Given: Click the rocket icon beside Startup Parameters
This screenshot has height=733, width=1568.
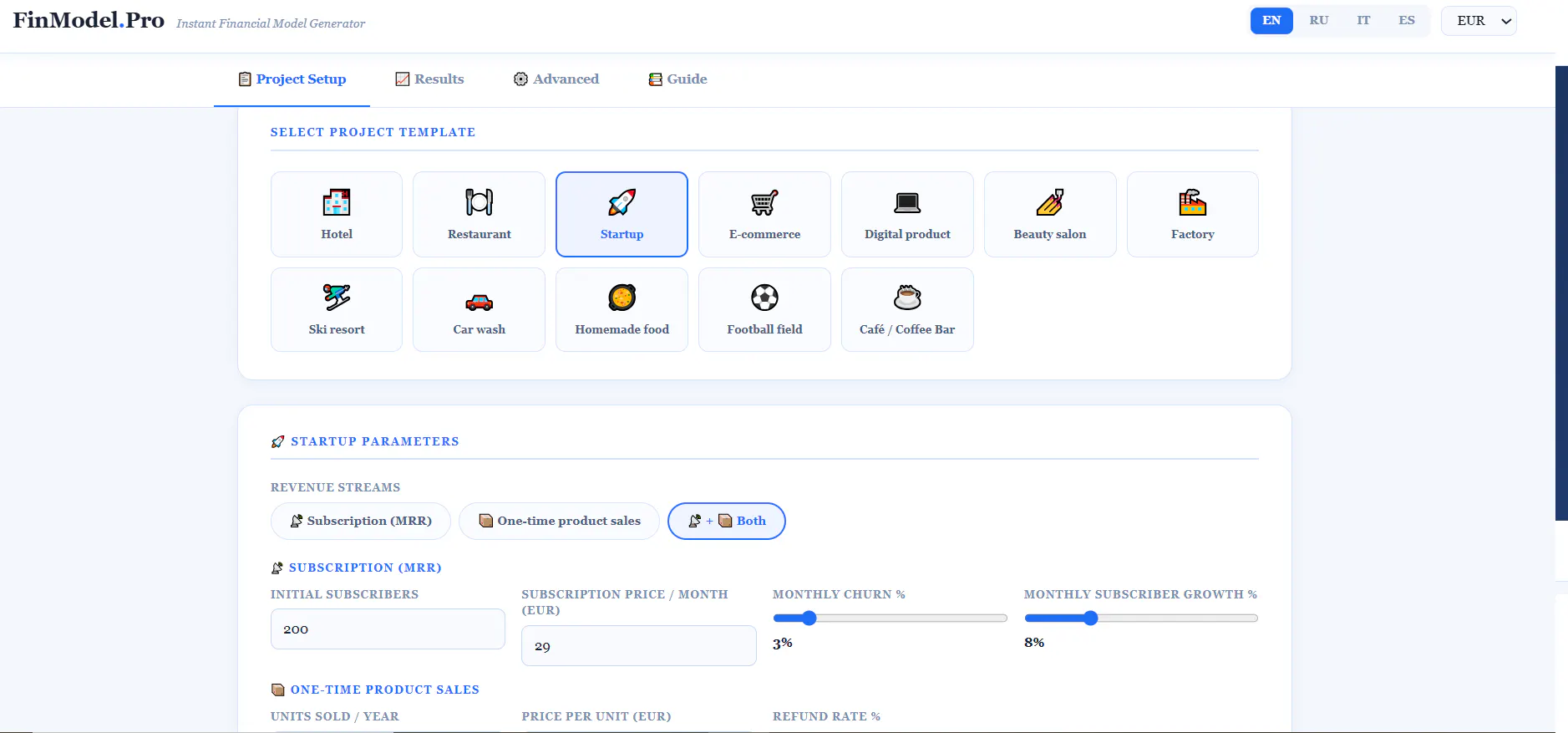Looking at the screenshot, I should 278,441.
